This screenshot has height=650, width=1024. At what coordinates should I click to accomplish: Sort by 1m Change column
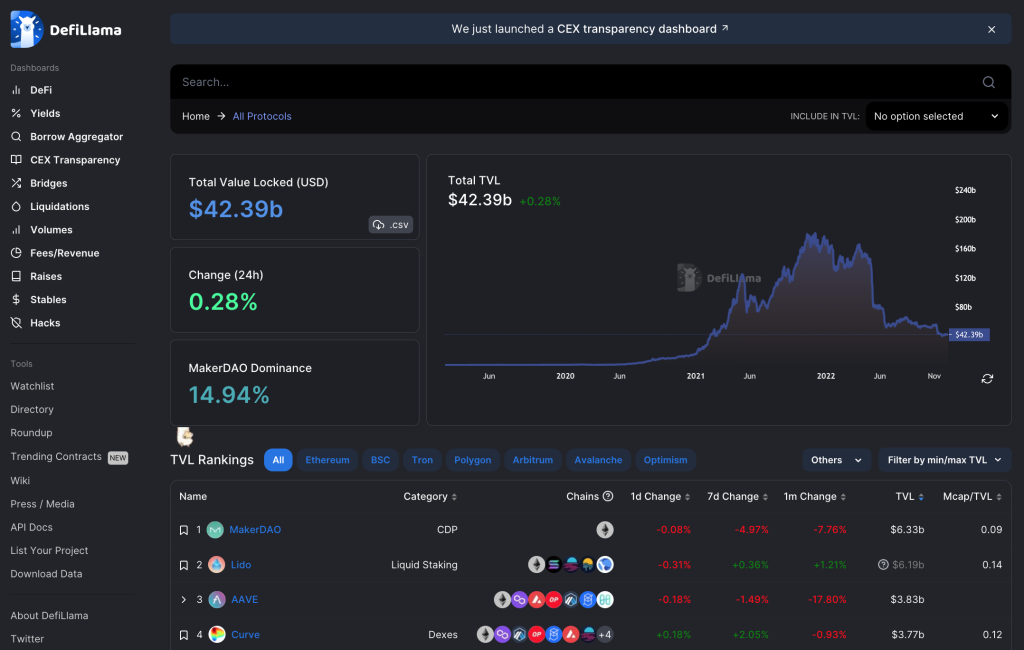814,496
